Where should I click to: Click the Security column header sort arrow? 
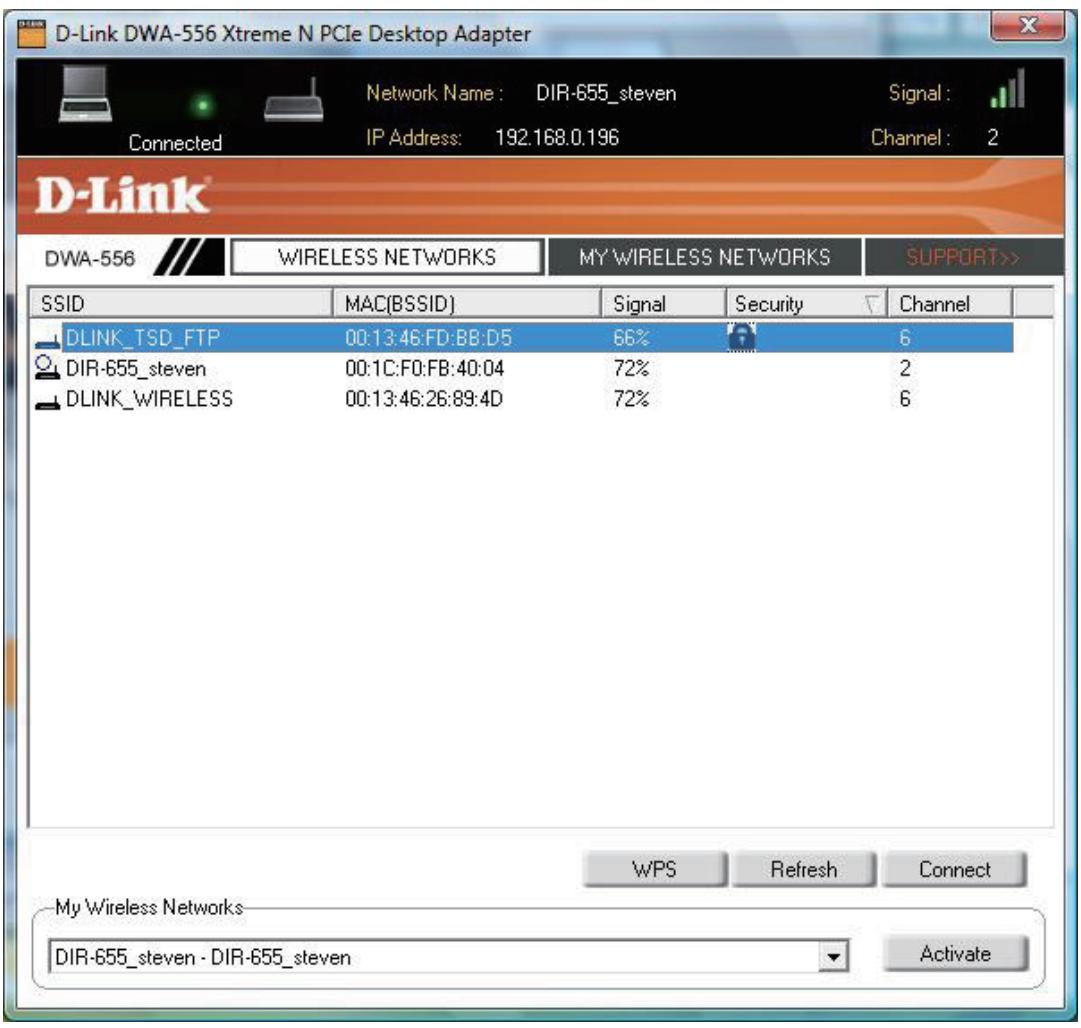pyautogui.click(x=872, y=303)
